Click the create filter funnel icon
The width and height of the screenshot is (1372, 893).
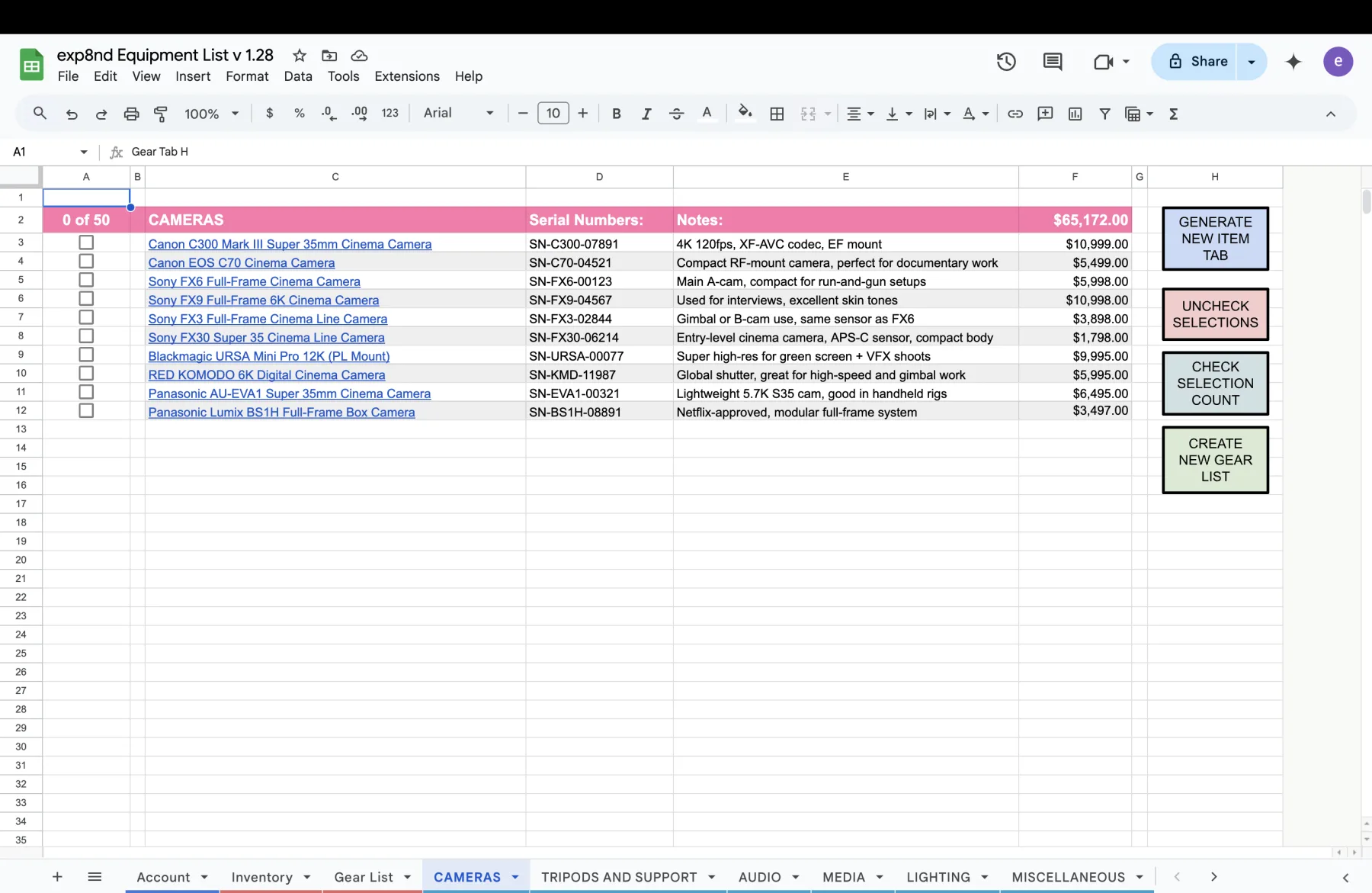tap(1104, 114)
